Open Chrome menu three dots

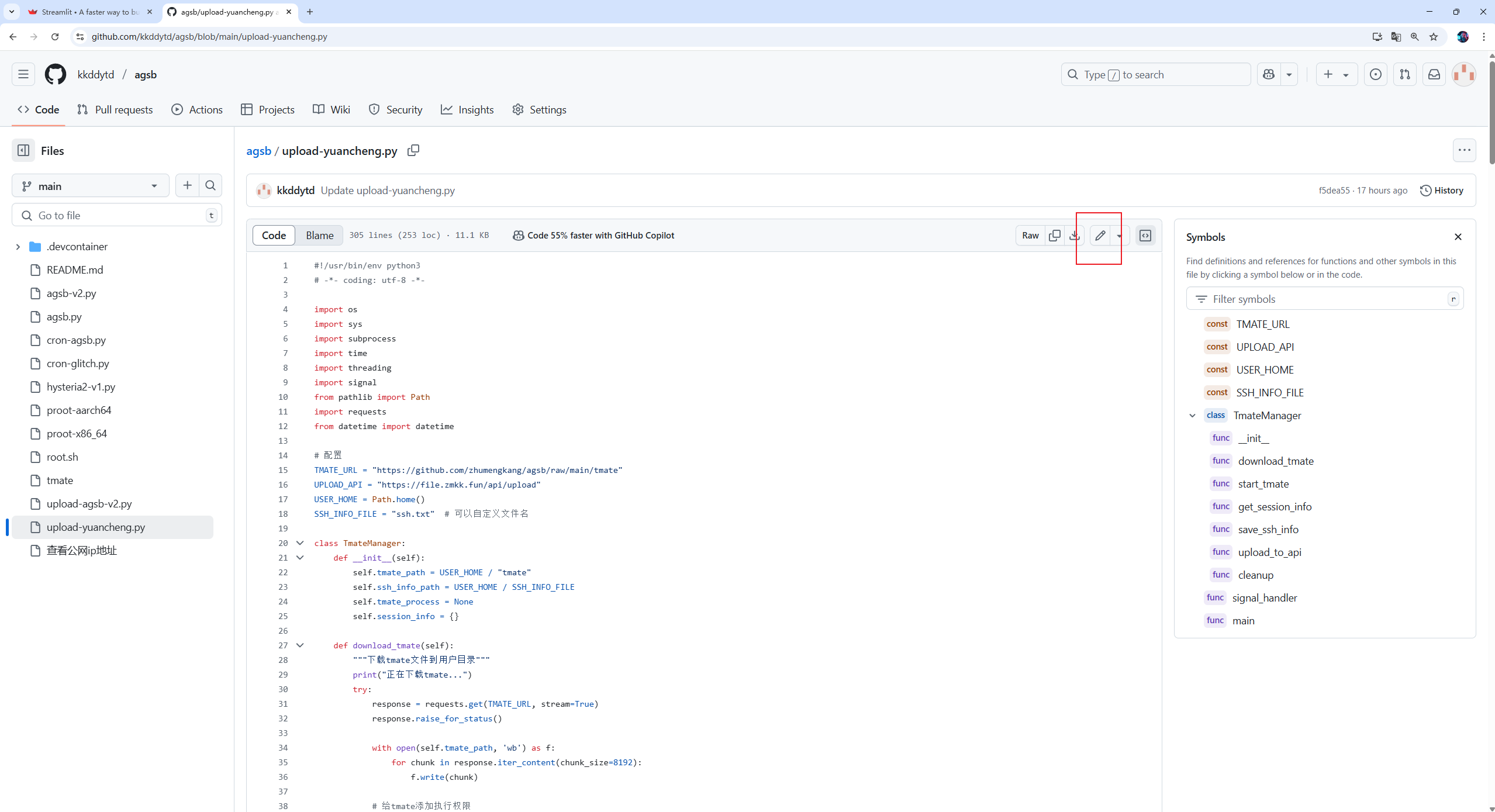coord(1484,36)
